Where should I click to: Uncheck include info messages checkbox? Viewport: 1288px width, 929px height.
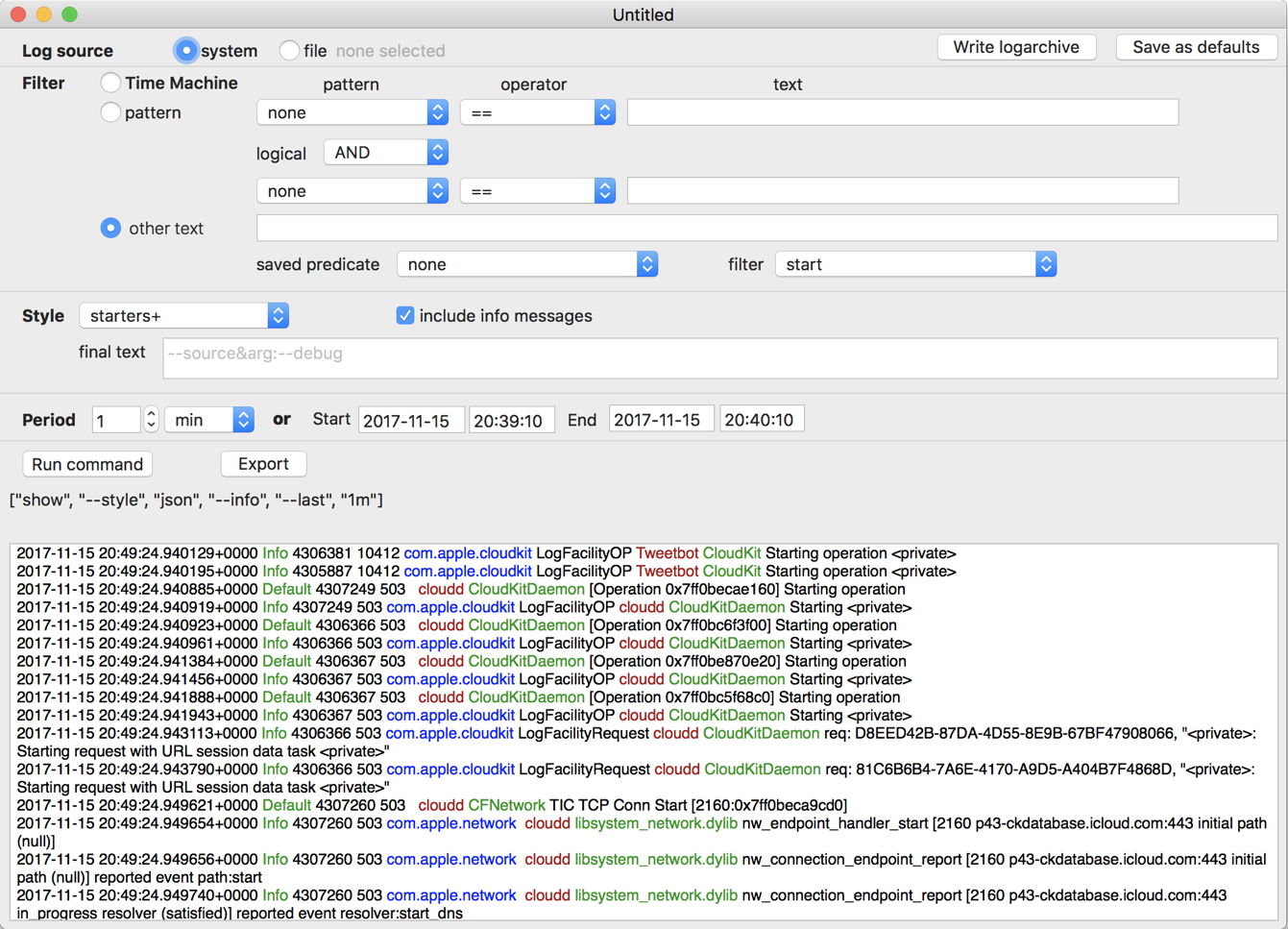point(405,315)
